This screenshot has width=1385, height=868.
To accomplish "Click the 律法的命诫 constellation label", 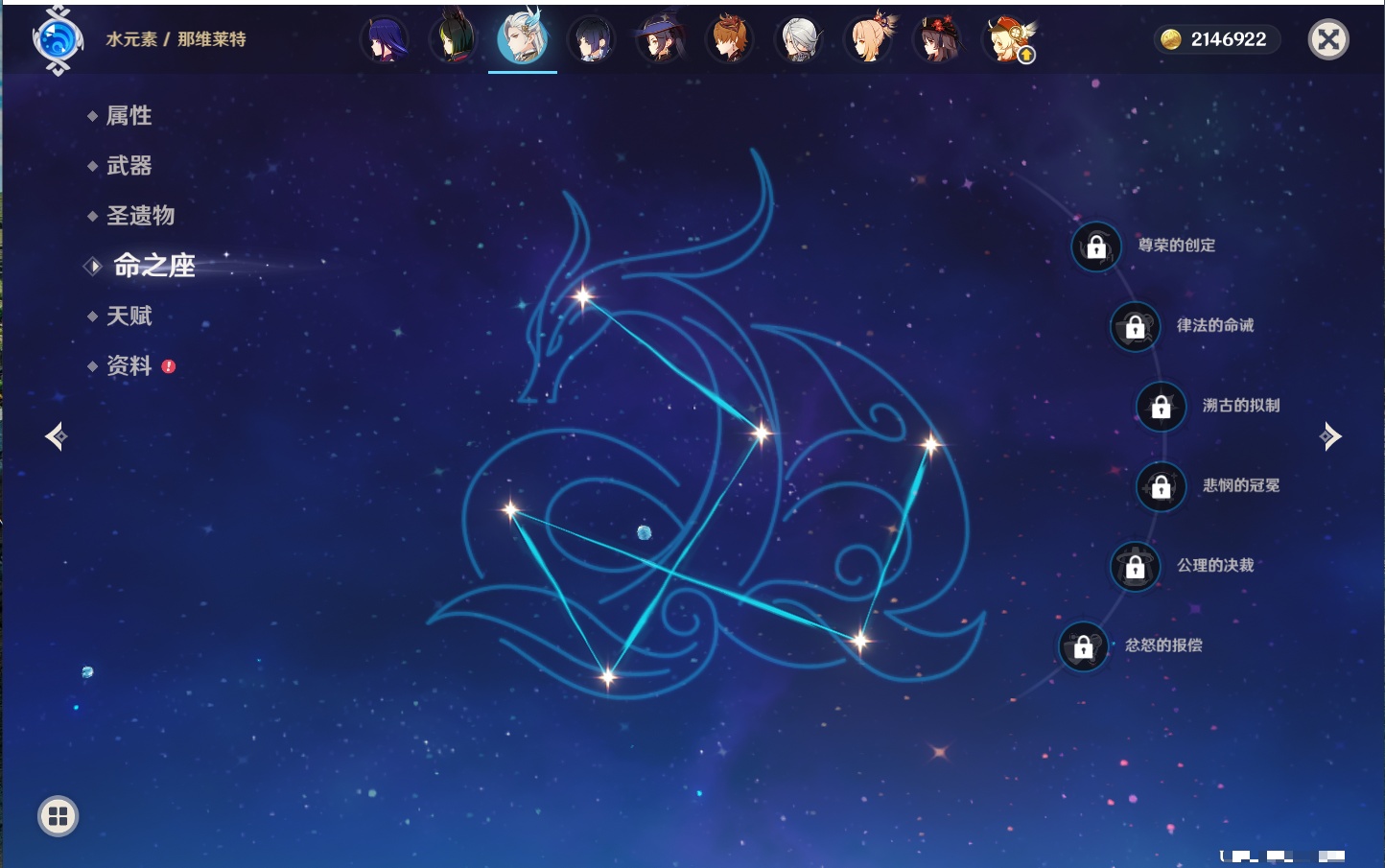I will [1215, 325].
